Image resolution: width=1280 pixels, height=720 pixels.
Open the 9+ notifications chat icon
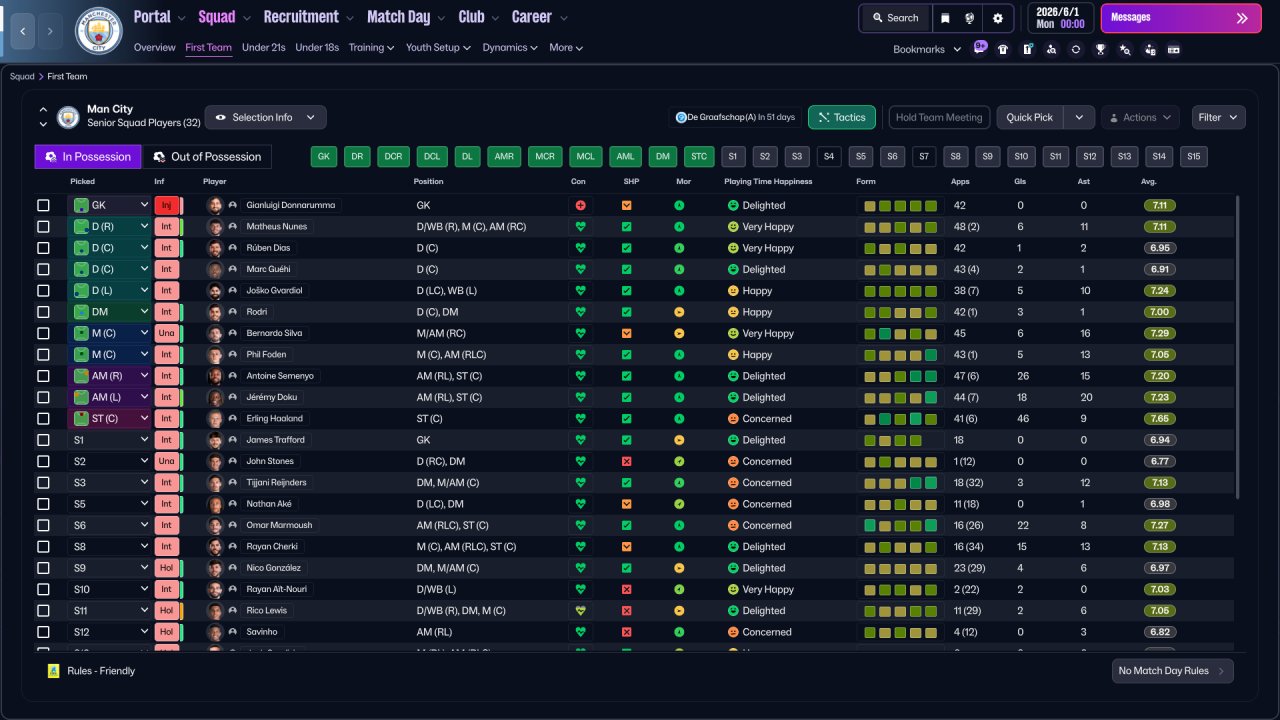980,48
